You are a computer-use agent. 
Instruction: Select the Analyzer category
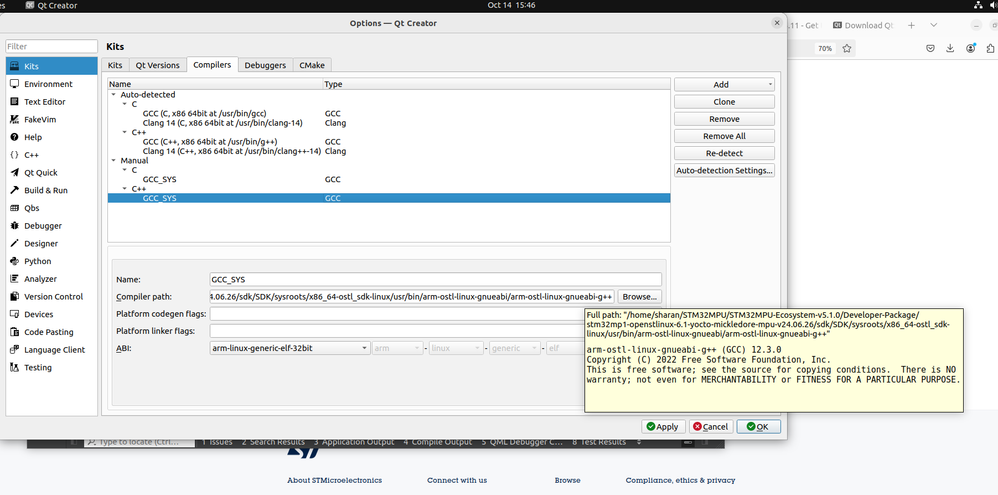click(x=52, y=279)
